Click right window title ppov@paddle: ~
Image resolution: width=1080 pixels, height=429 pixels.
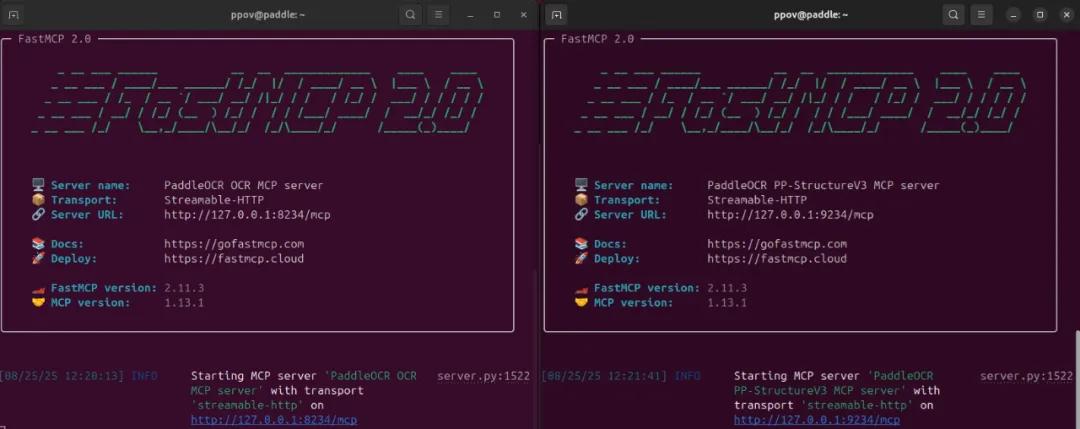point(811,14)
